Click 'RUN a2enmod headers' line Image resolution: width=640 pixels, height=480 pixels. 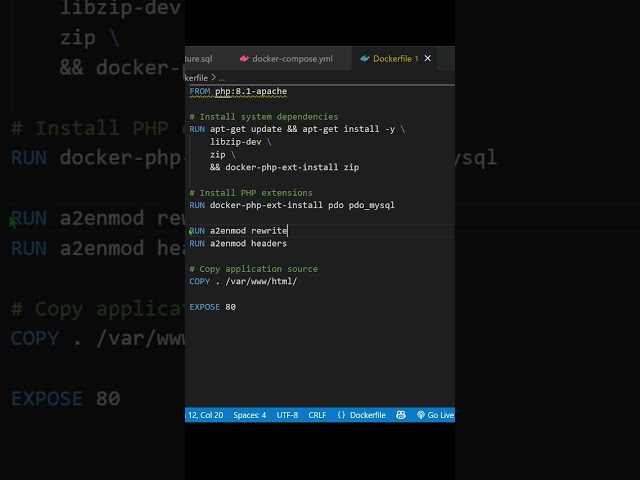(238, 244)
